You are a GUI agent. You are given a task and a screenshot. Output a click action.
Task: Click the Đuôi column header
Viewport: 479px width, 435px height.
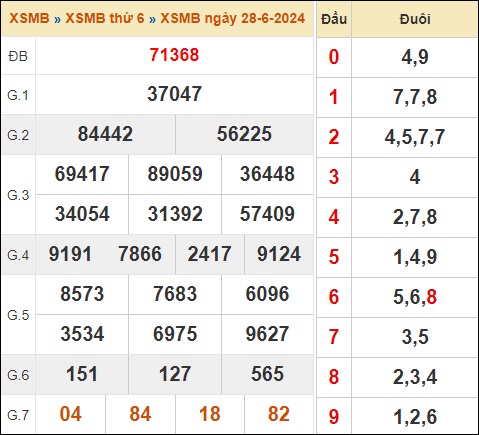click(x=415, y=19)
